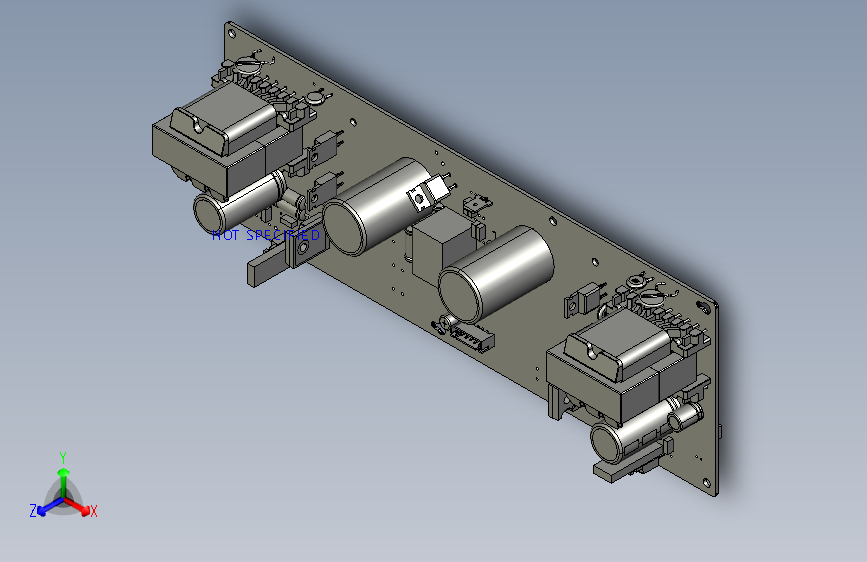Viewport: 867px width, 562px height.
Task: Click the green Y axis arrow of triad
Action: pyautogui.click(x=64, y=481)
